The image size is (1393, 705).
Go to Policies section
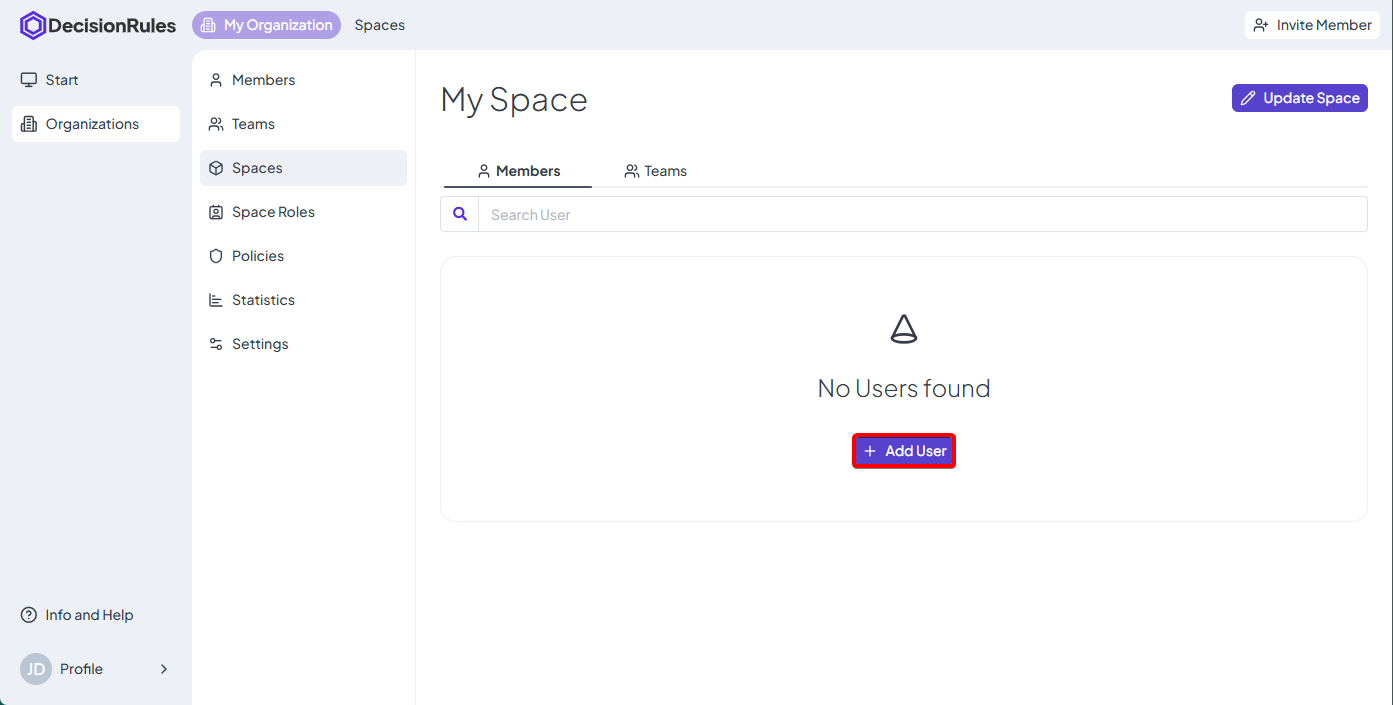pos(257,256)
